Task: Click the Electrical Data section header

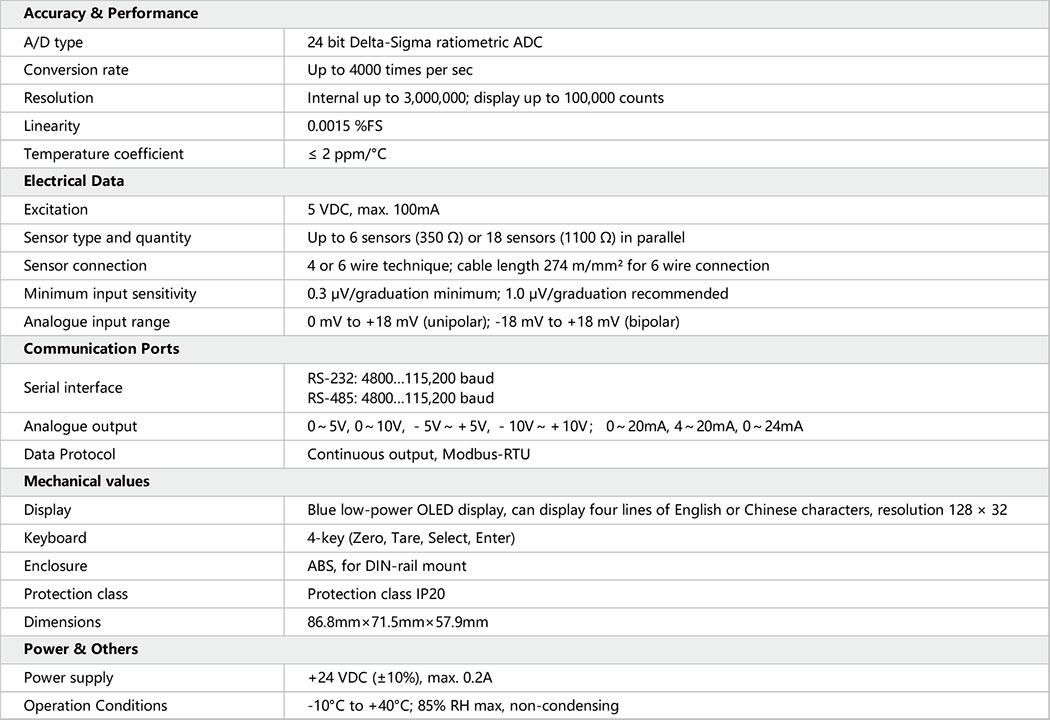Action: [73, 182]
